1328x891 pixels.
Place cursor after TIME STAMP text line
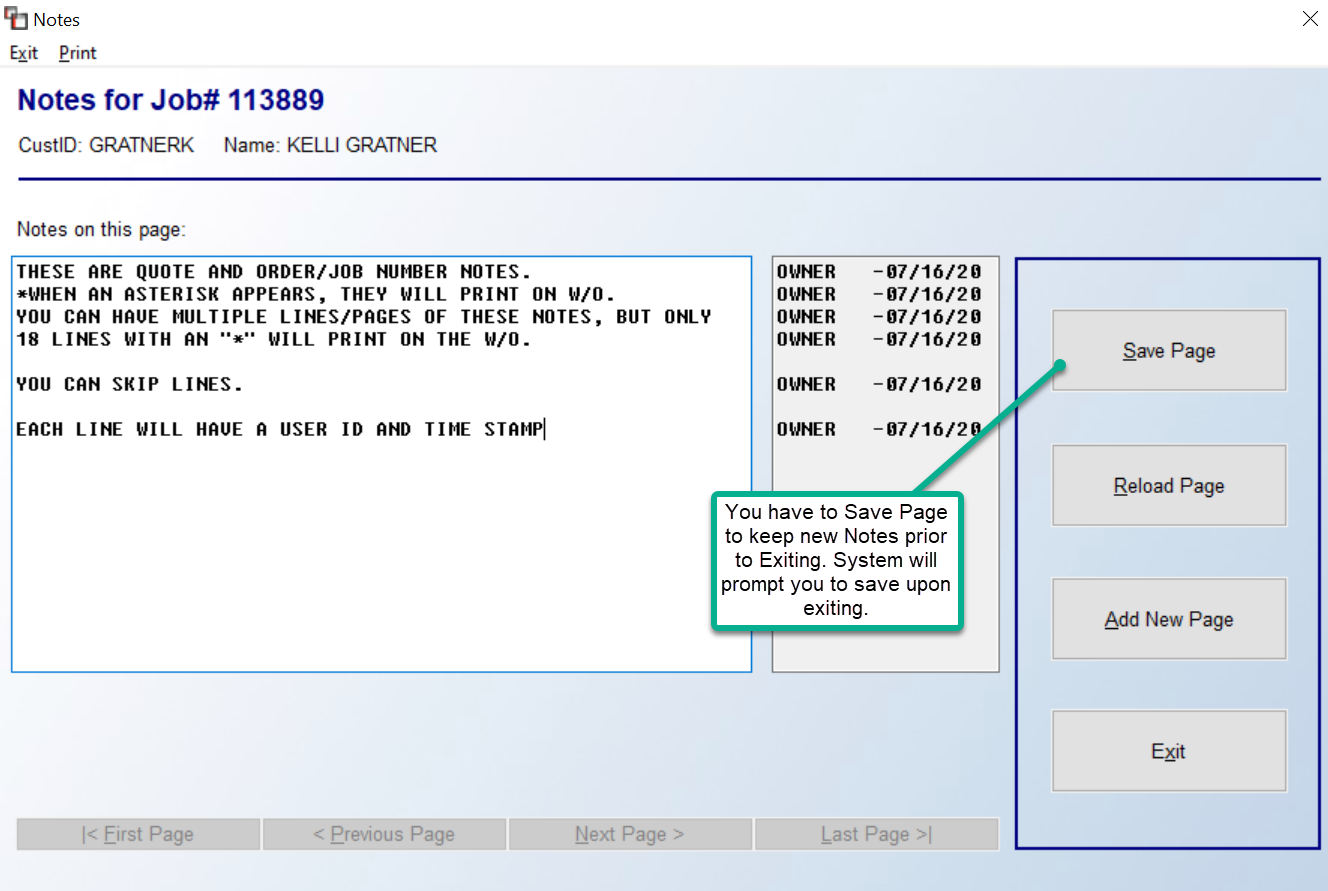pos(544,428)
